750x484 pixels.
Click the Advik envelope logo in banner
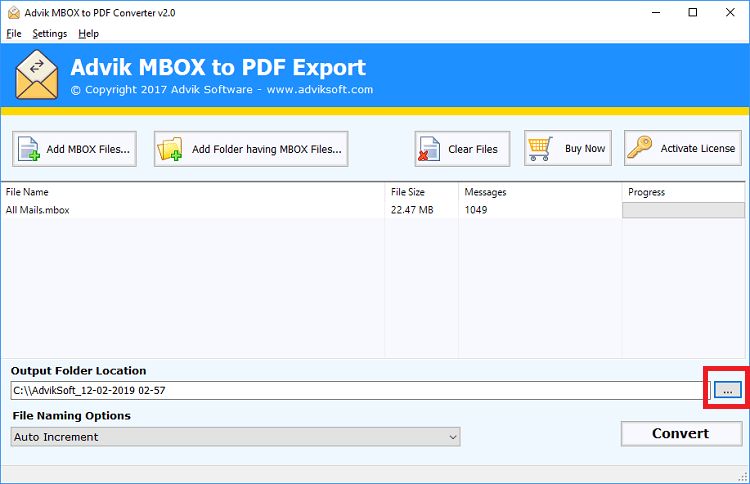click(37, 75)
